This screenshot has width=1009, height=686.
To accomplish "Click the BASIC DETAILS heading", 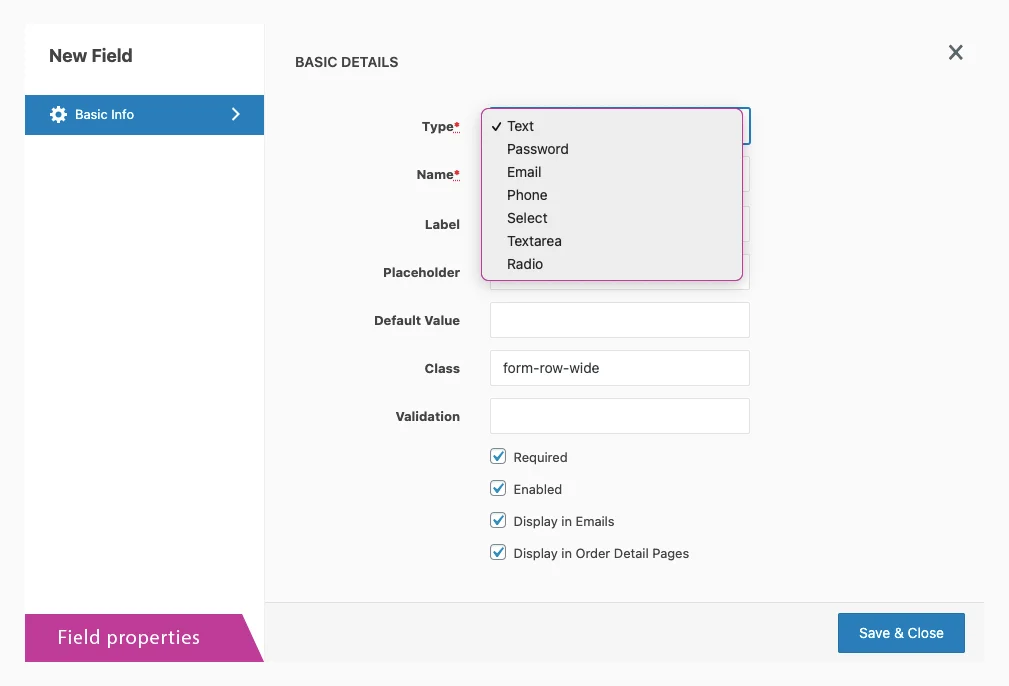I will (x=346, y=62).
